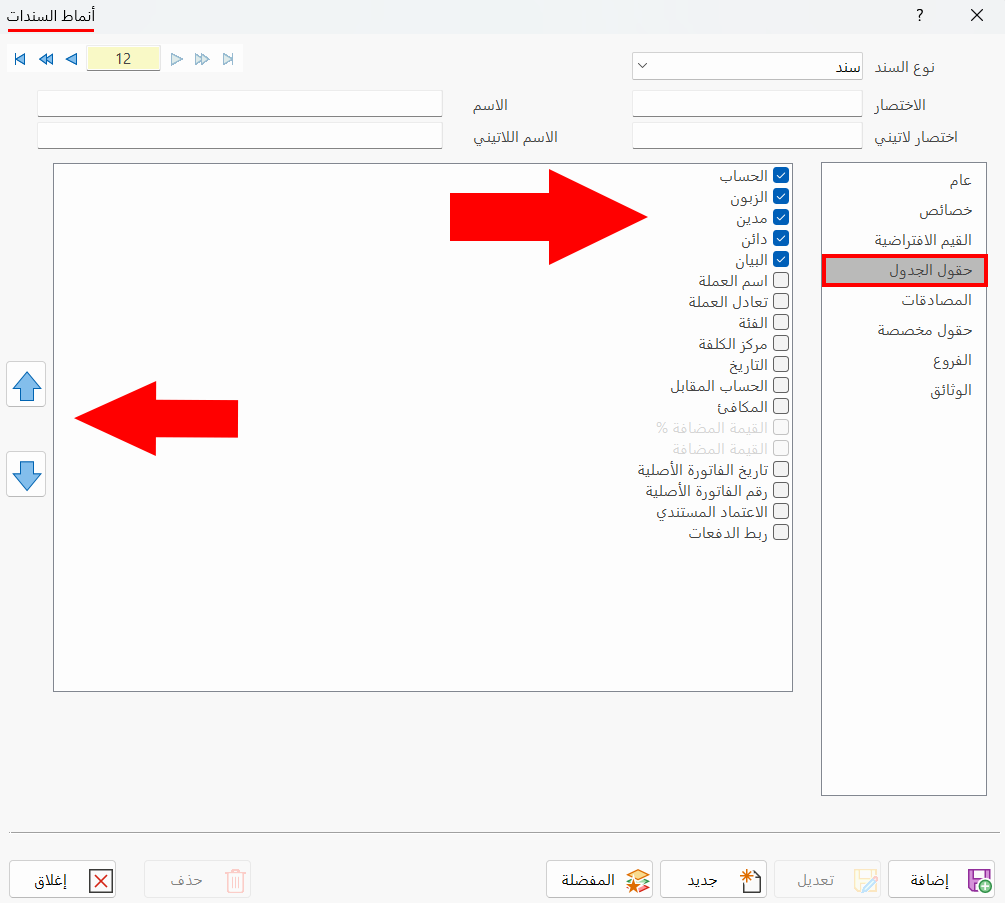Image resolution: width=1005 pixels, height=903 pixels.
Task: Switch to the خصائص section
Action: (945, 210)
